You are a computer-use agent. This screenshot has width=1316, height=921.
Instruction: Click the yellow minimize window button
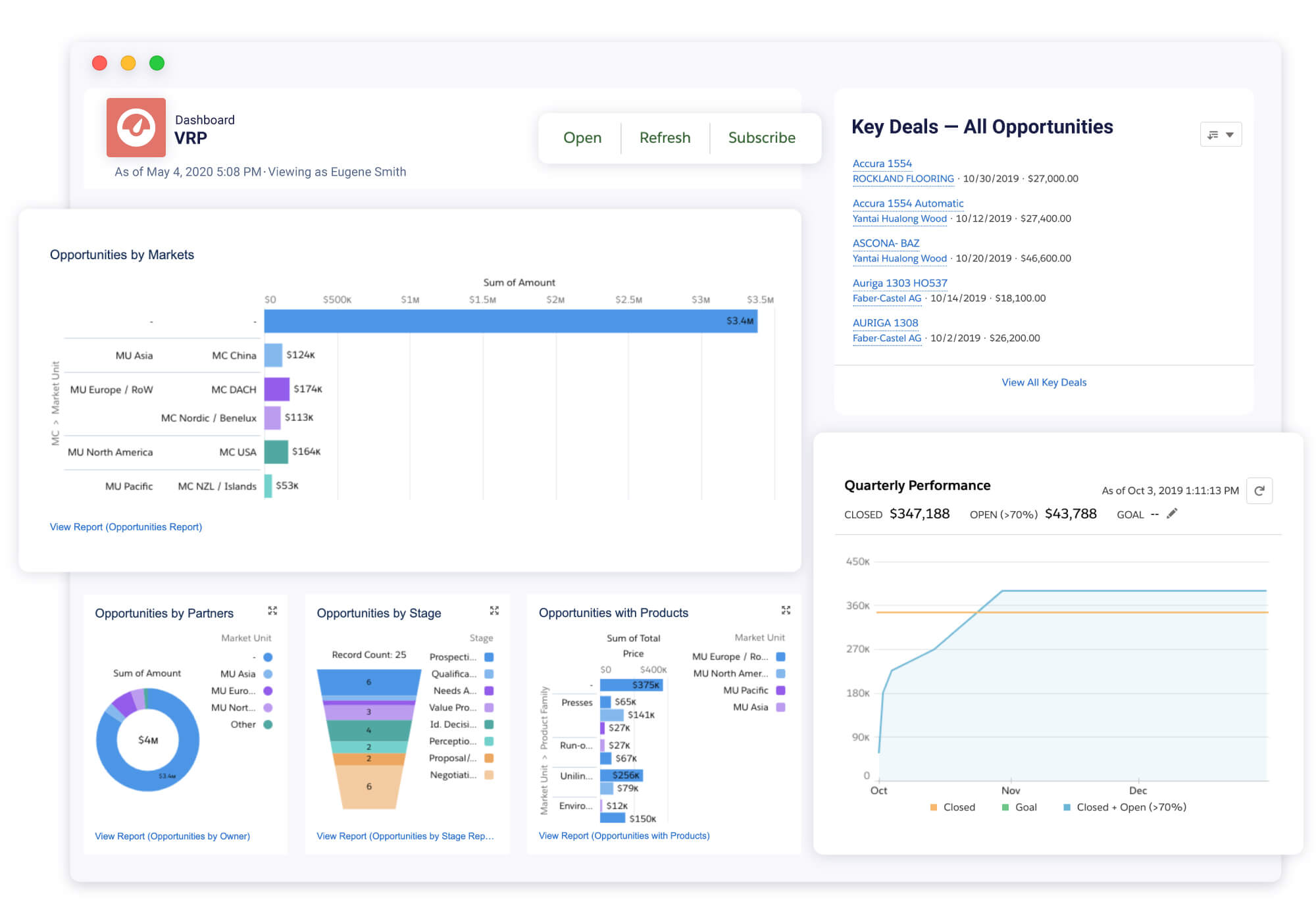tap(128, 63)
